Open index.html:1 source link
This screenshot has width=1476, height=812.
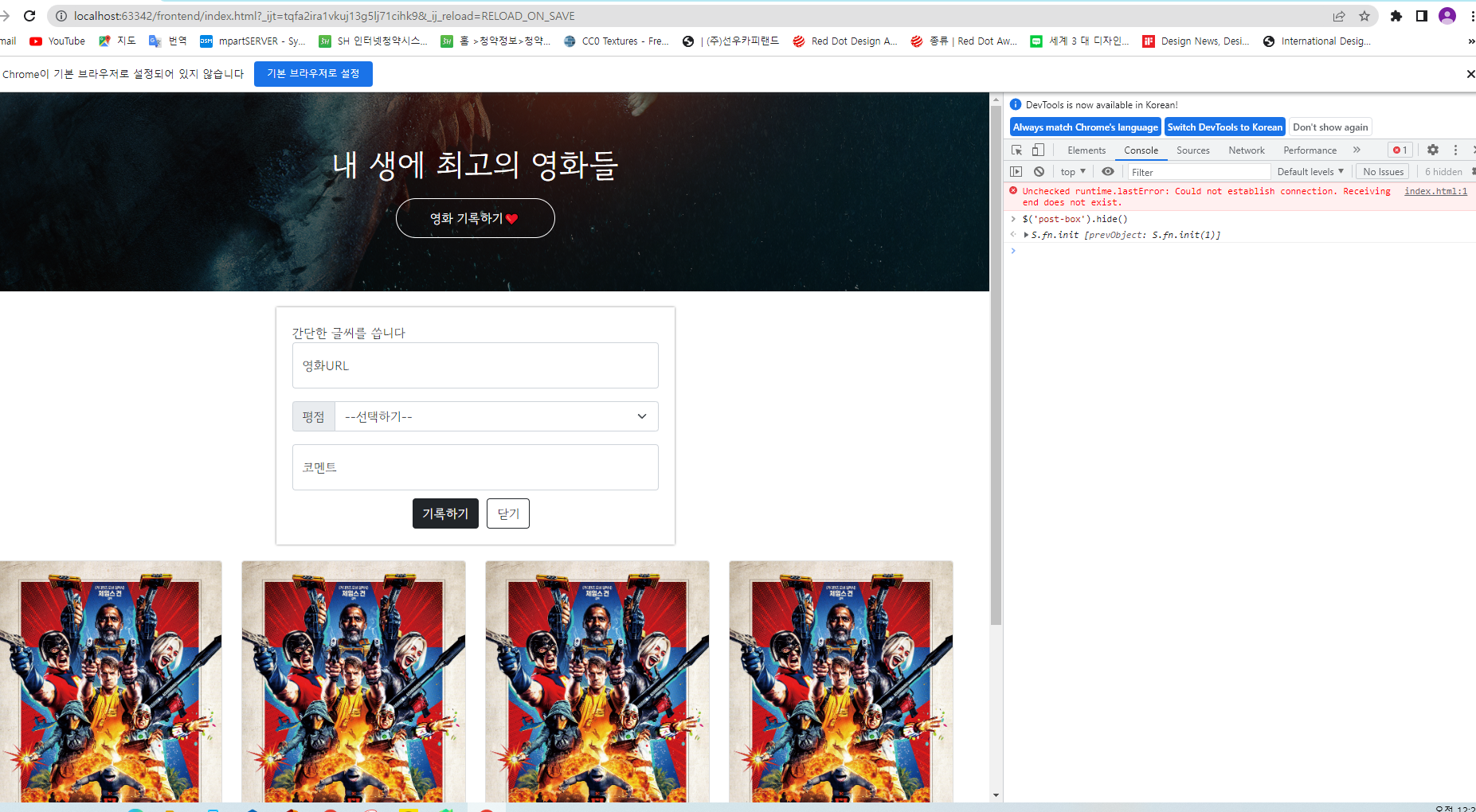pos(1435,191)
